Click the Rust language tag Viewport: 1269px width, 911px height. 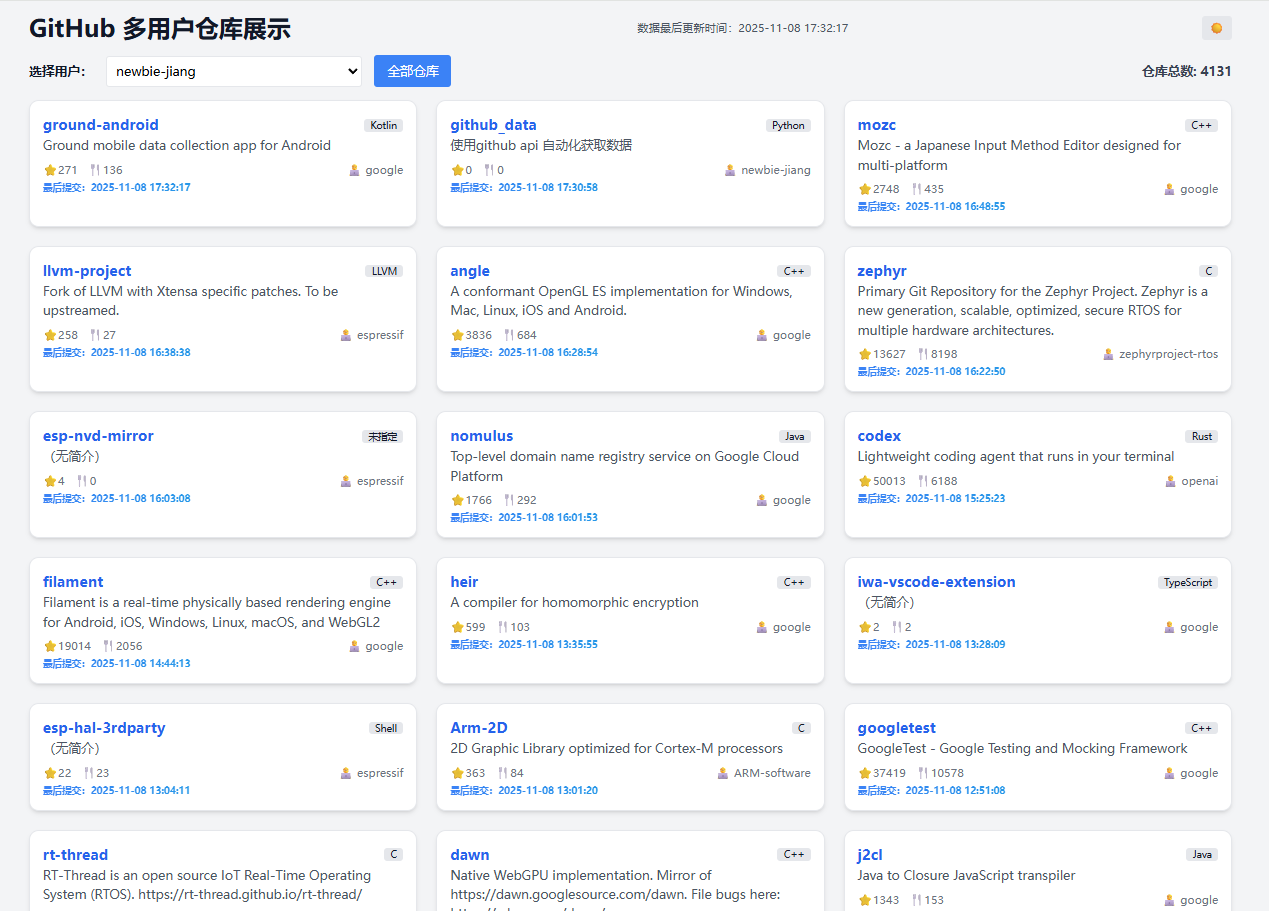point(1202,437)
